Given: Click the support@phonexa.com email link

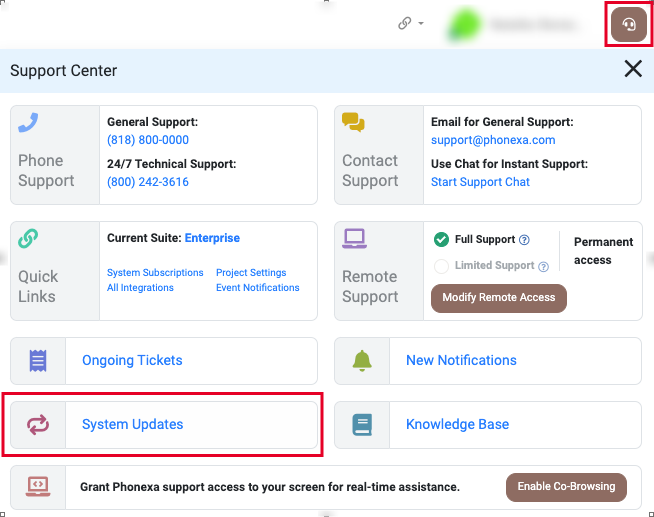Looking at the screenshot, I should 493,140.
